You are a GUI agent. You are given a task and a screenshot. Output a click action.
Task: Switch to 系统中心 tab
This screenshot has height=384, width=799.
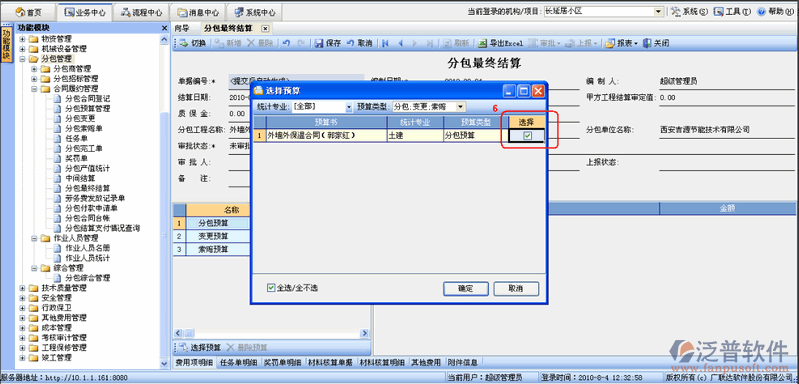pos(254,12)
